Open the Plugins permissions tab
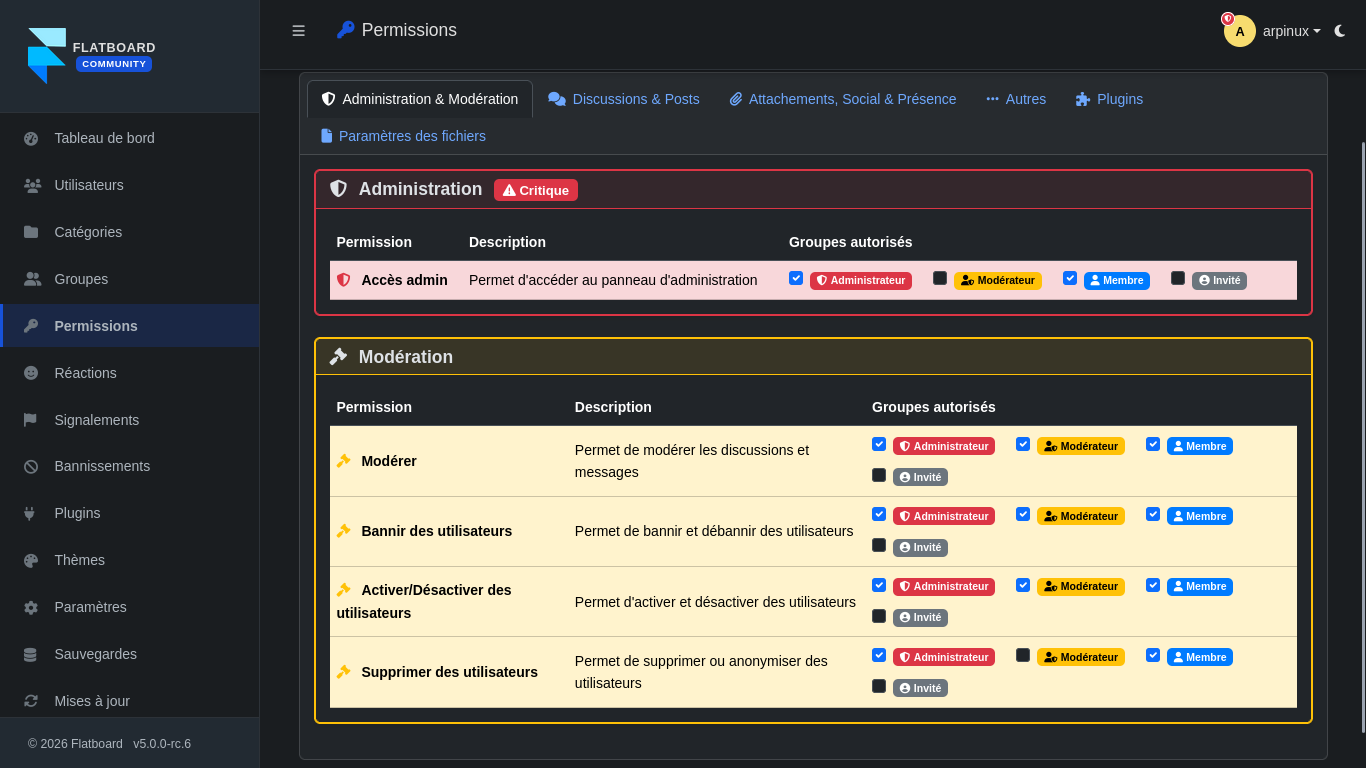This screenshot has height=768, width=1366. point(1109,99)
